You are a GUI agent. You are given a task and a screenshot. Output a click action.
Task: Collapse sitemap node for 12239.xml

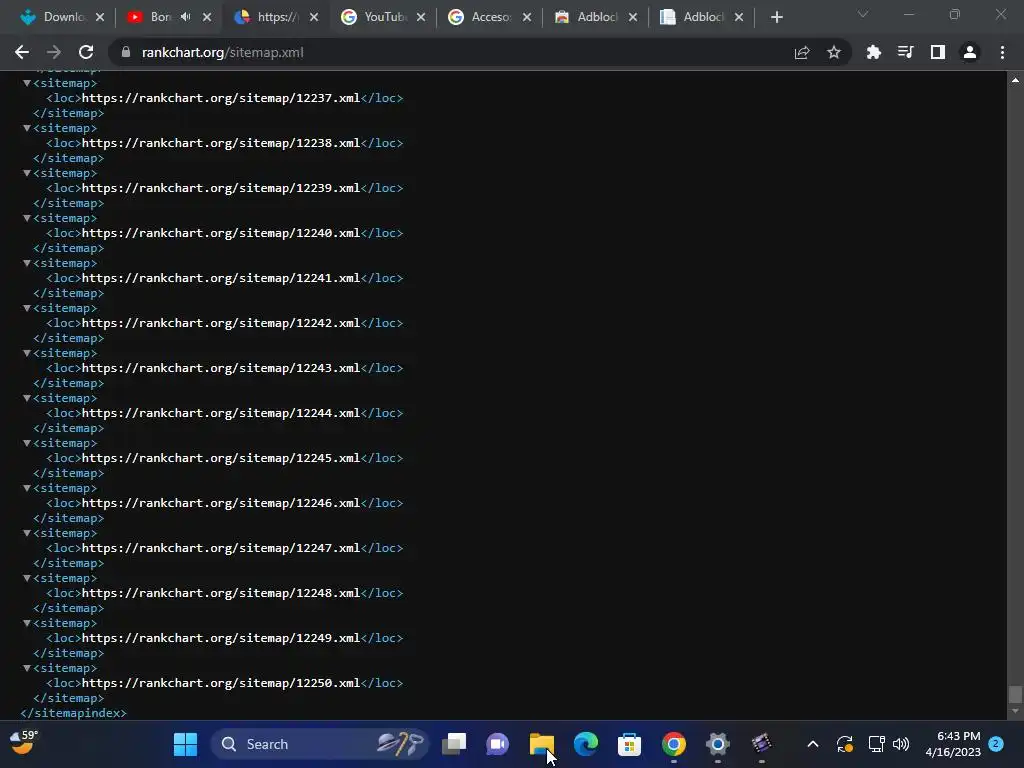click(27, 173)
